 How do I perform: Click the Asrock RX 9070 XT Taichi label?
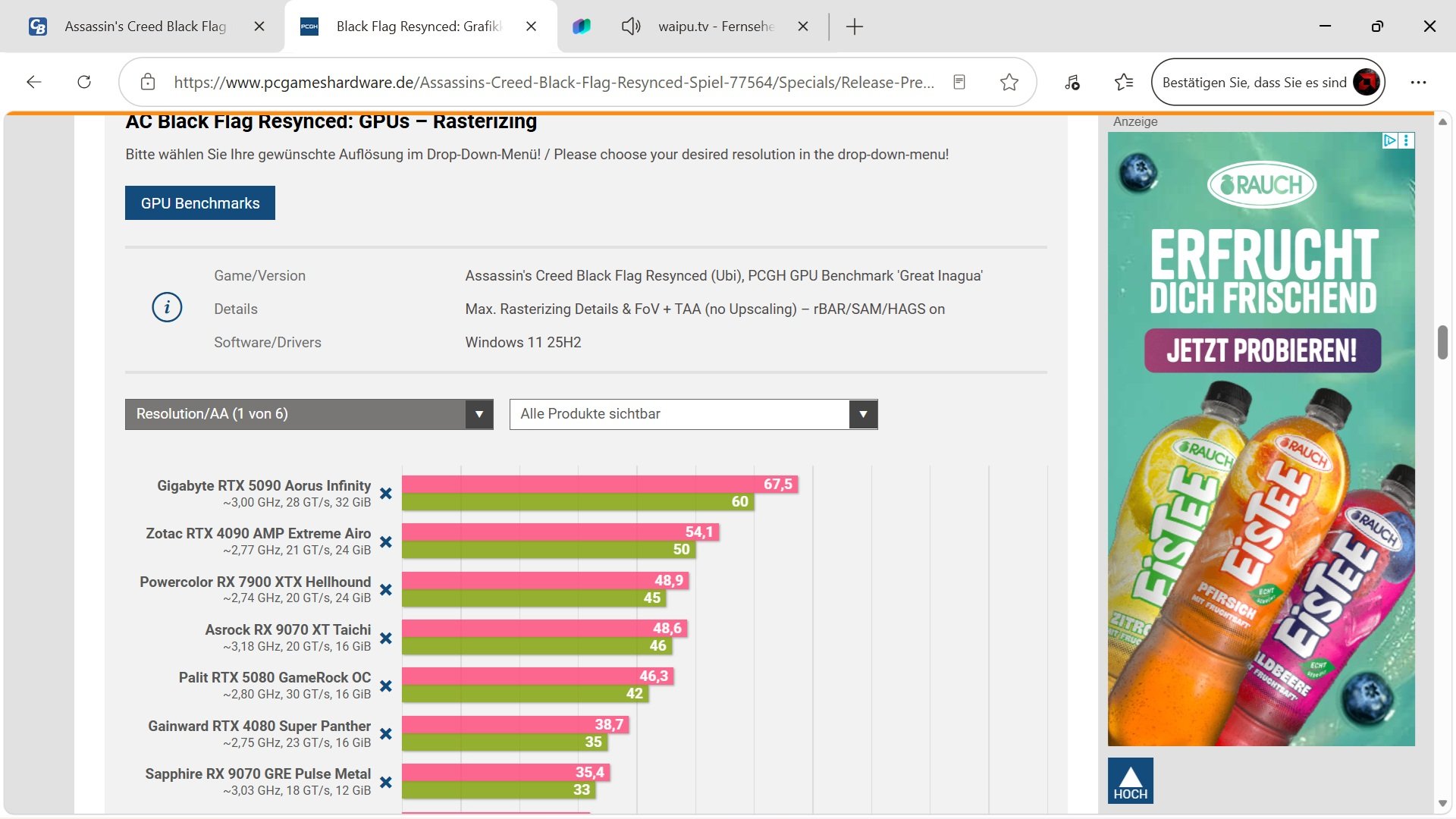click(x=288, y=629)
